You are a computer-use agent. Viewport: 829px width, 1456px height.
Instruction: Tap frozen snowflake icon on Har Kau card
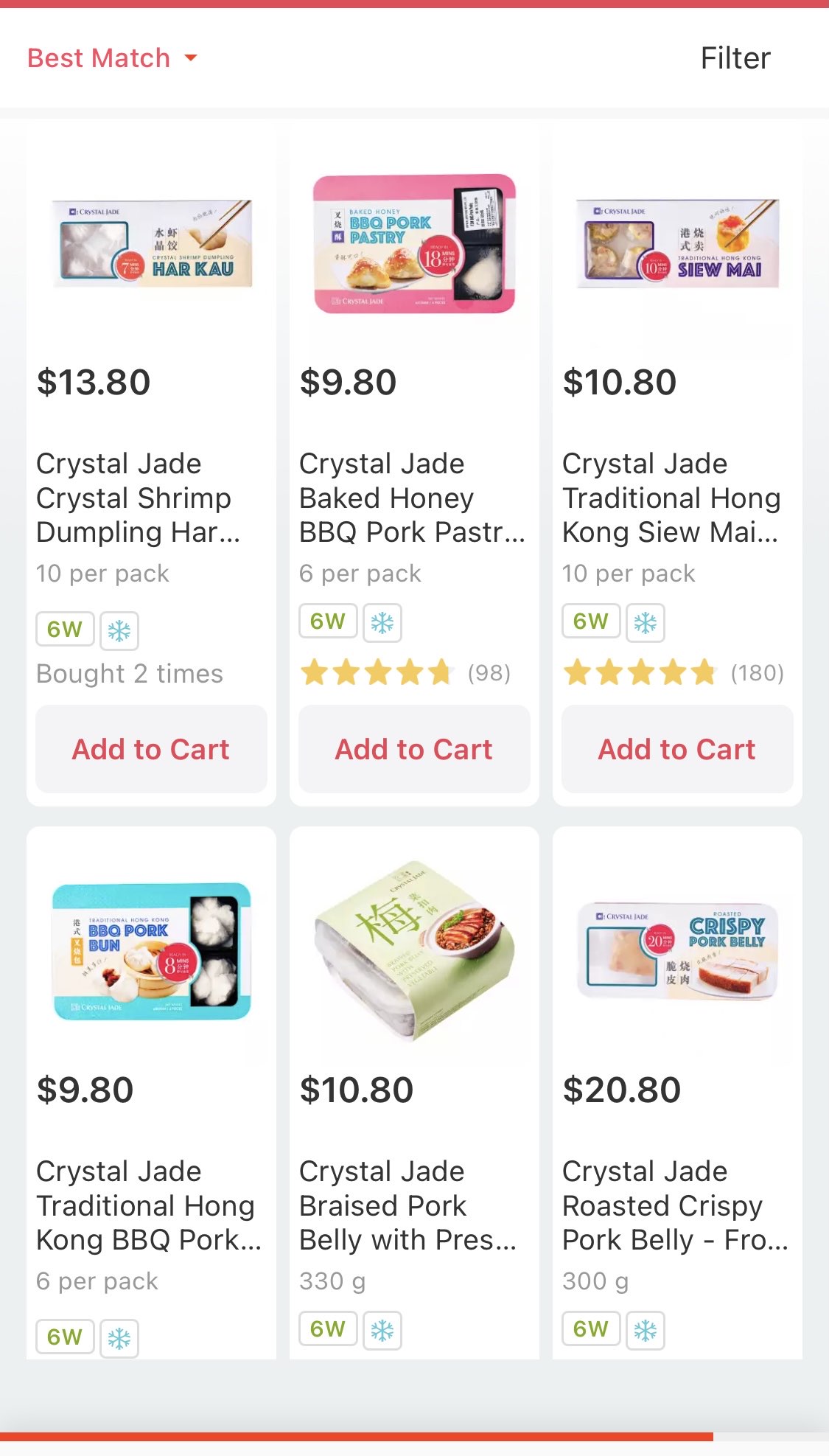[119, 631]
